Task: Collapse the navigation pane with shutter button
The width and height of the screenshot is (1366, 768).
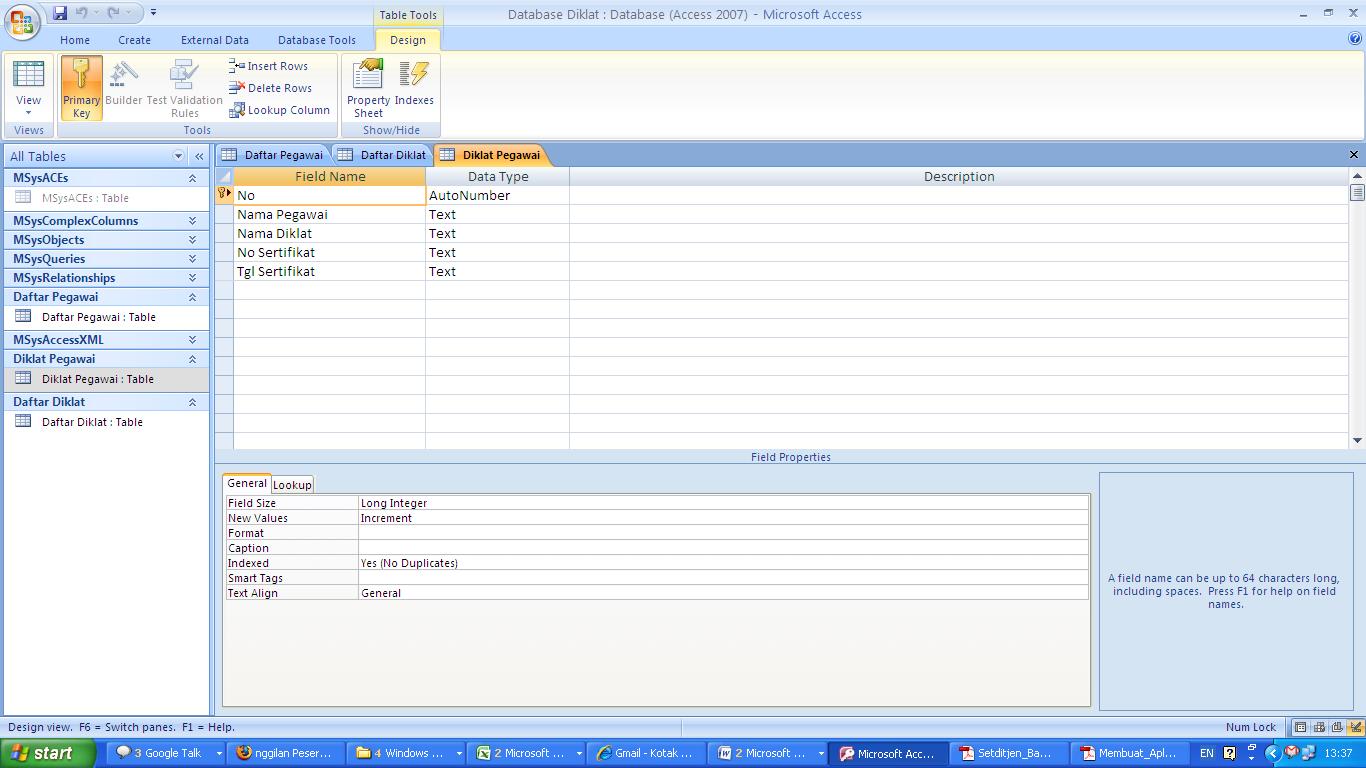Action: (x=199, y=156)
